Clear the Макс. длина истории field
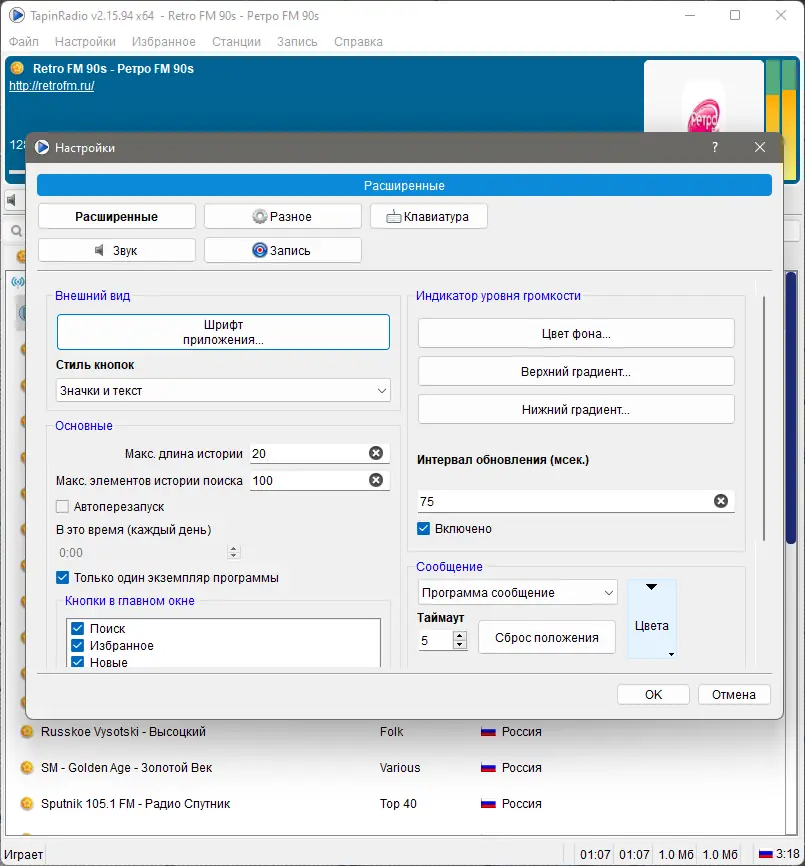 [x=376, y=453]
